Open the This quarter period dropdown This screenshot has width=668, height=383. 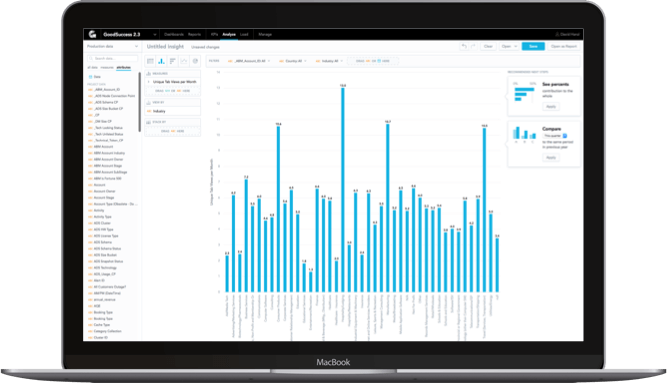[x=555, y=136]
